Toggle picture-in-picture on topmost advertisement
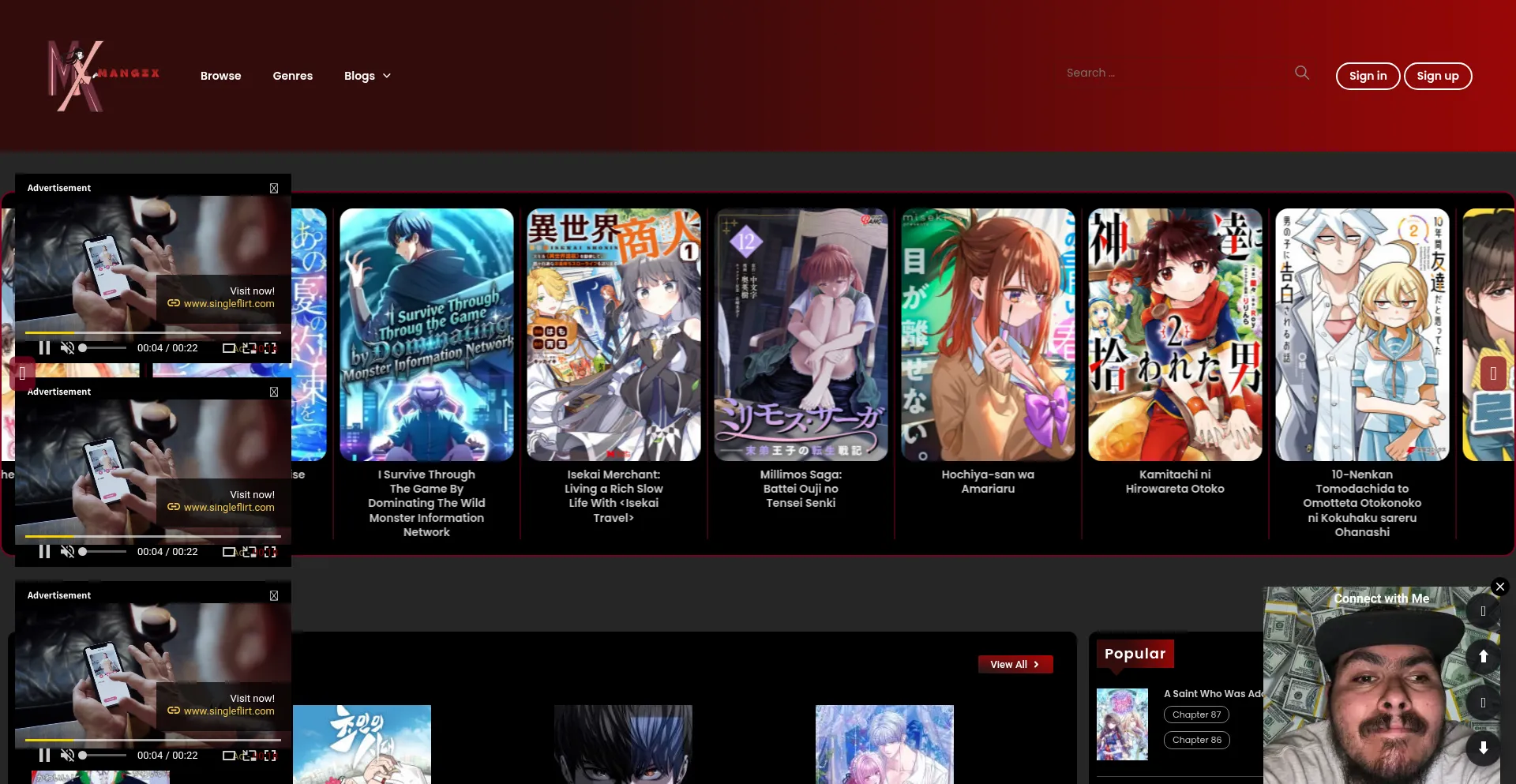Viewport: 1516px width, 784px height. [x=250, y=348]
